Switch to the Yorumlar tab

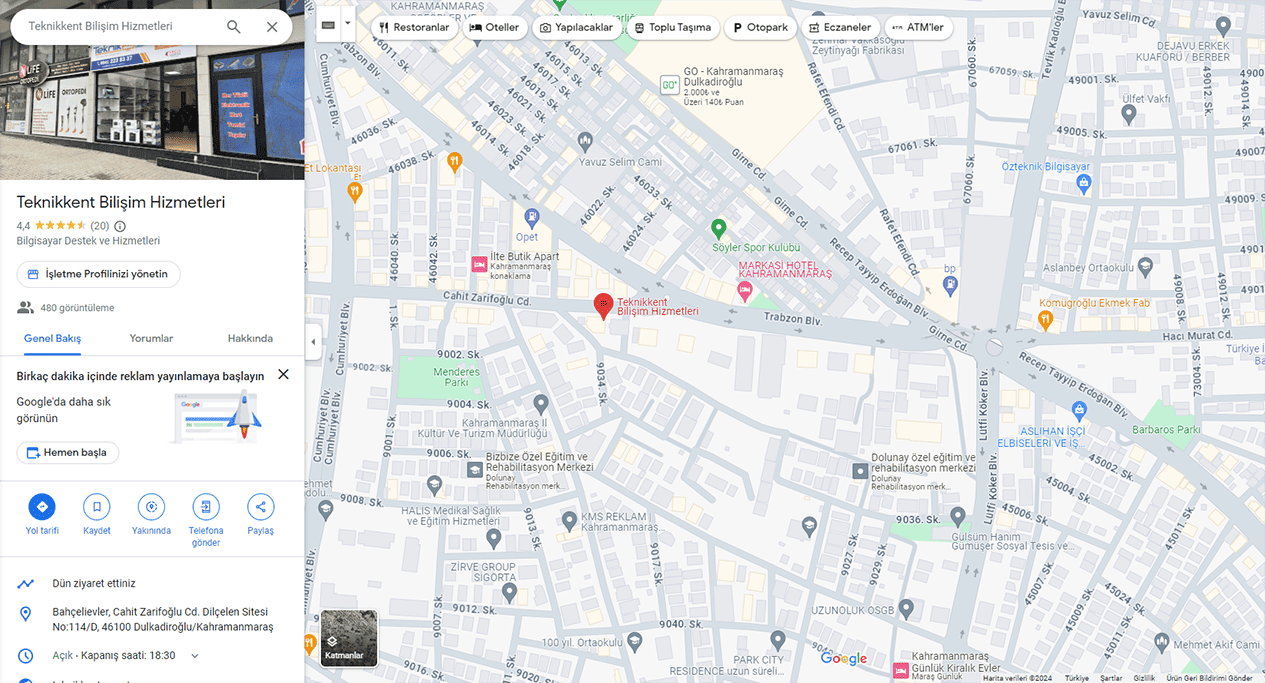pyautogui.click(x=151, y=338)
